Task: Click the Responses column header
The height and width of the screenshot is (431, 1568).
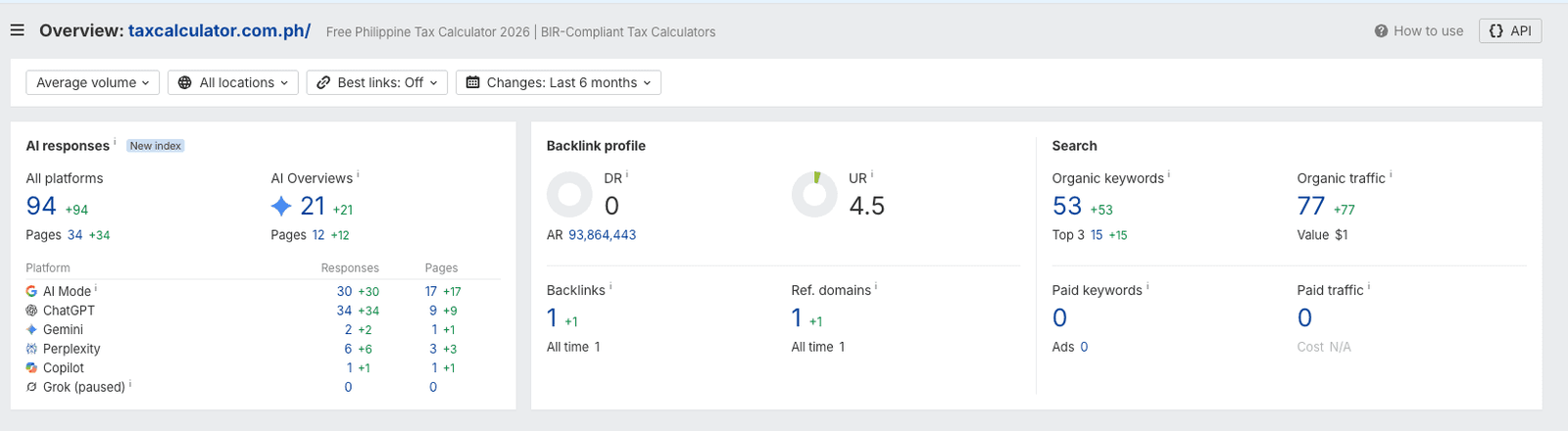Action: 350,268
